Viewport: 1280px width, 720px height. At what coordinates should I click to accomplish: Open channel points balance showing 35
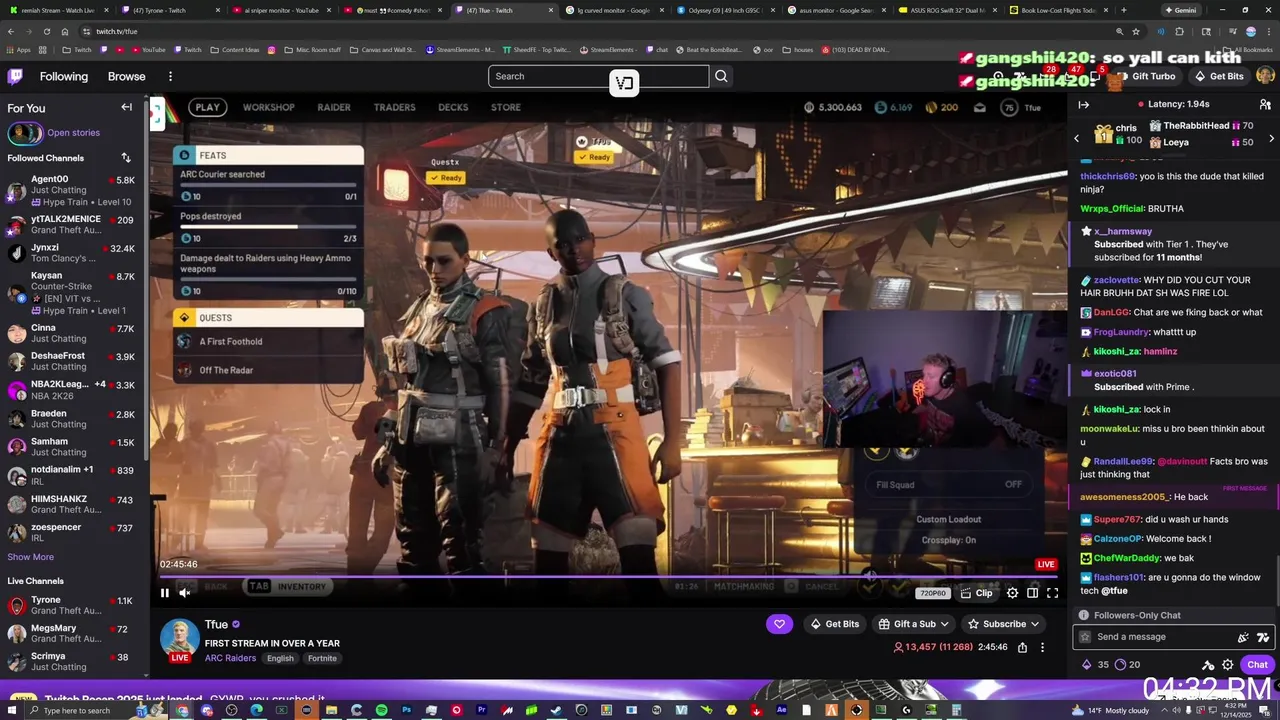(1096, 665)
